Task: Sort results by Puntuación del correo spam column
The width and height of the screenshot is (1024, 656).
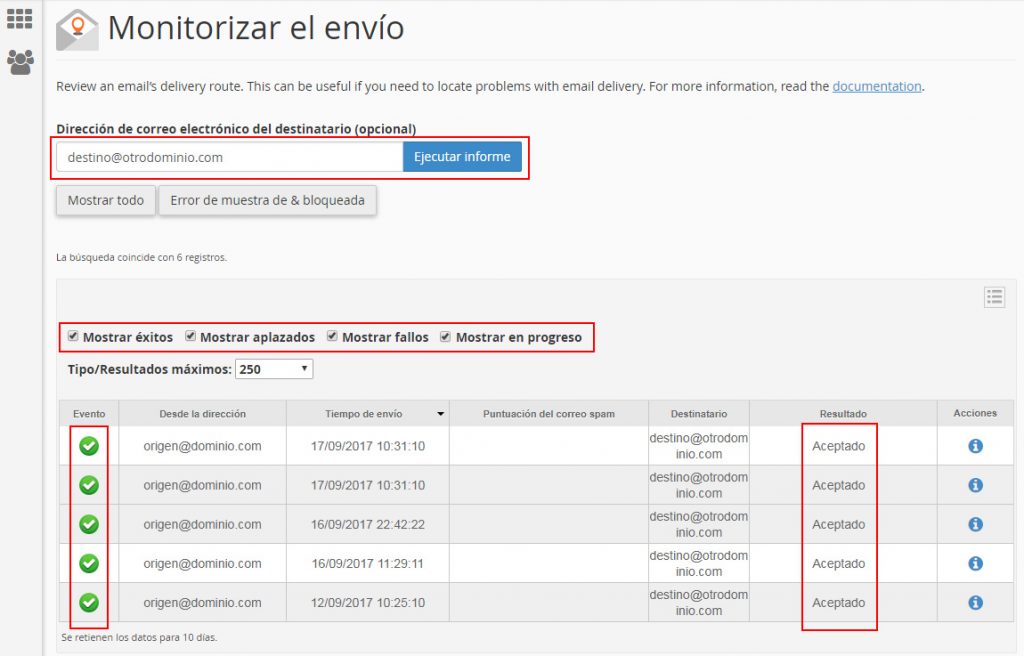Action: click(x=548, y=413)
